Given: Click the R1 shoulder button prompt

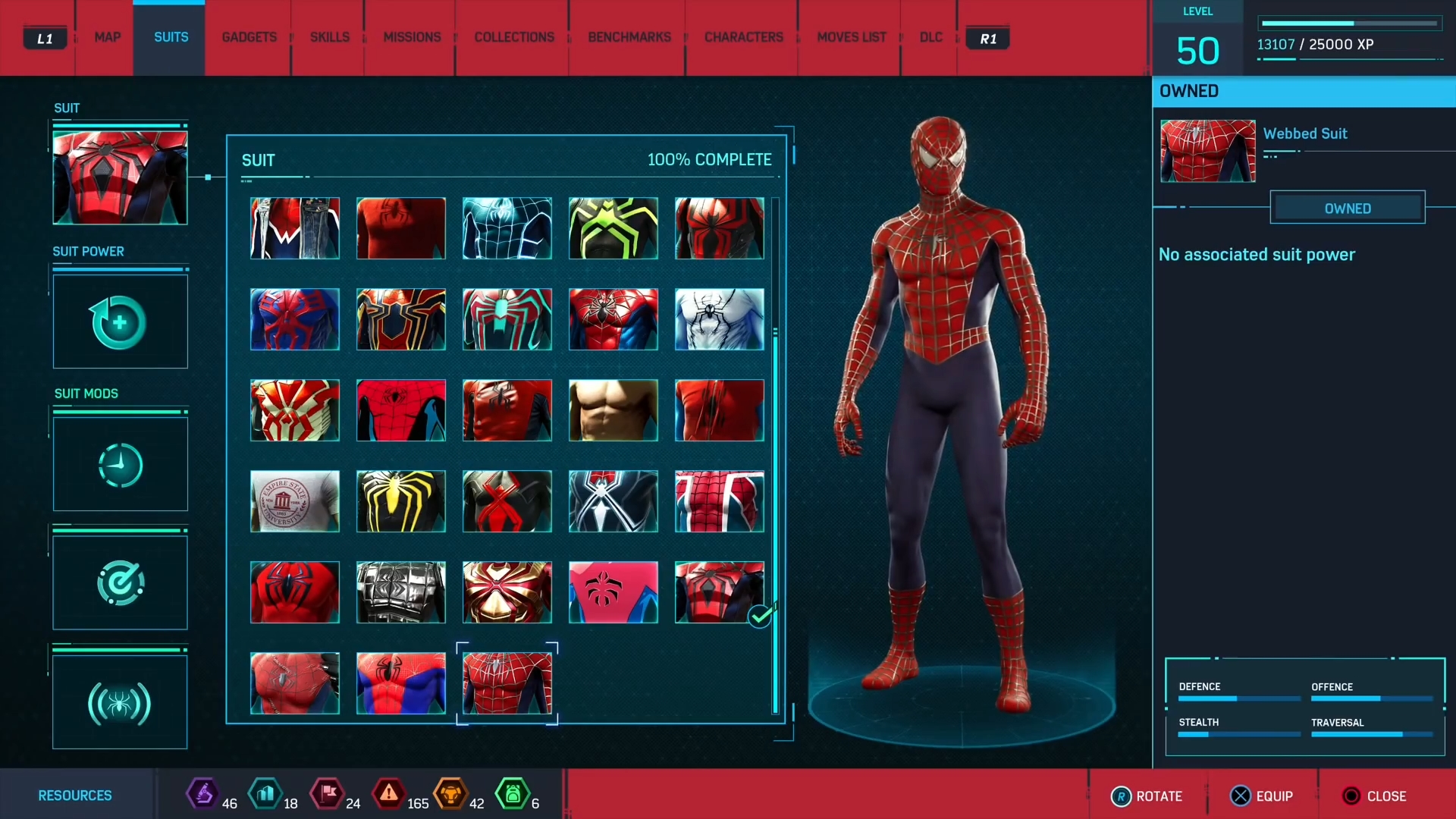Looking at the screenshot, I should point(987,38).
